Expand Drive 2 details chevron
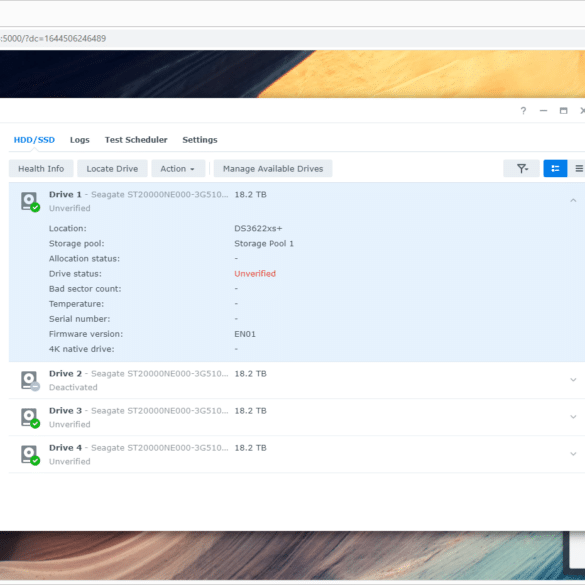Image resolution: width=585 pixels, height=585 pixels. 573,380
